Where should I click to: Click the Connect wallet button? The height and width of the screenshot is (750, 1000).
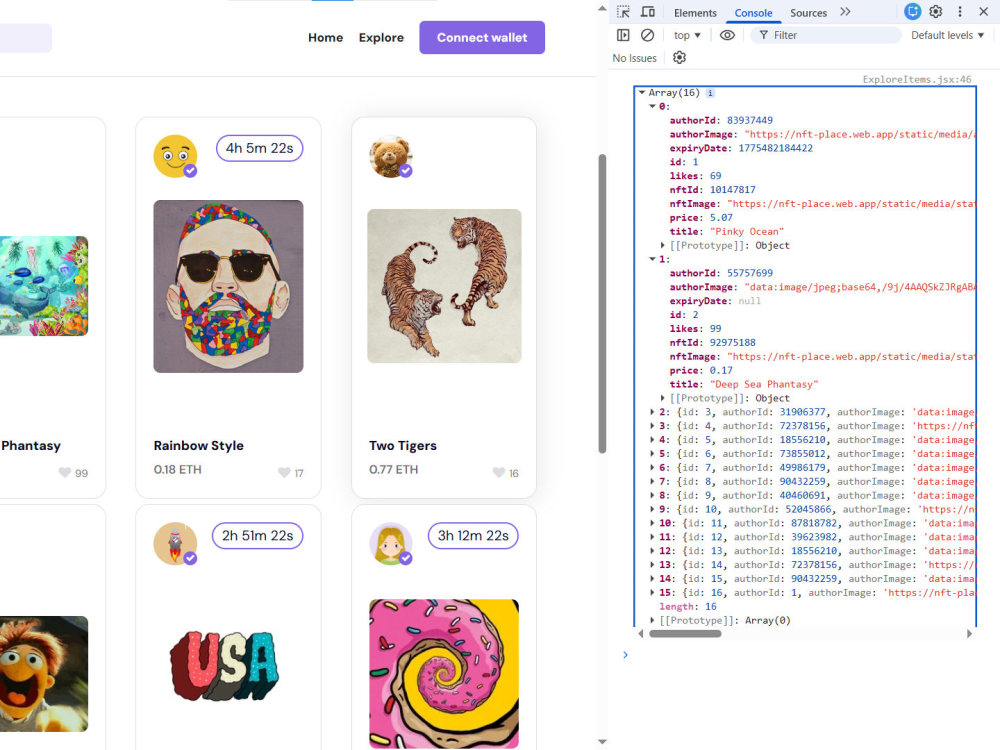(x=482, y=38)
